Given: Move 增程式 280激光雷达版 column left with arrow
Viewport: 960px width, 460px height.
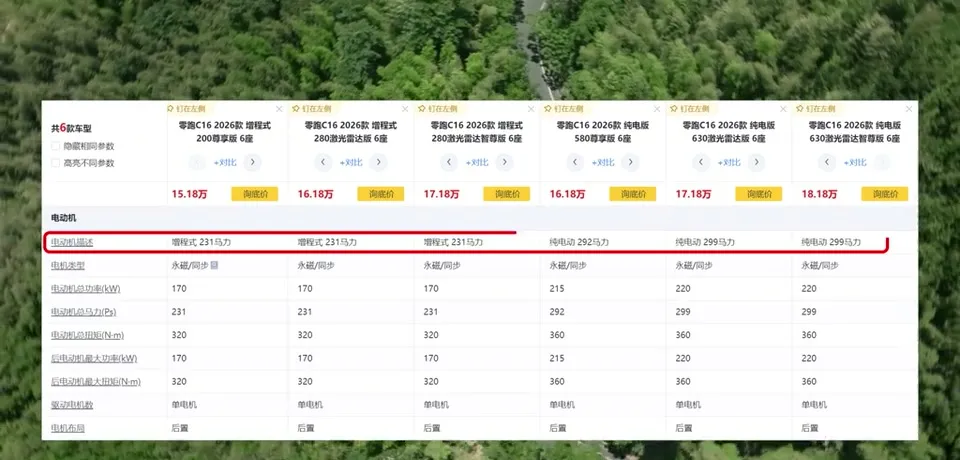Looking at the screenshot, I should point(323,162).
